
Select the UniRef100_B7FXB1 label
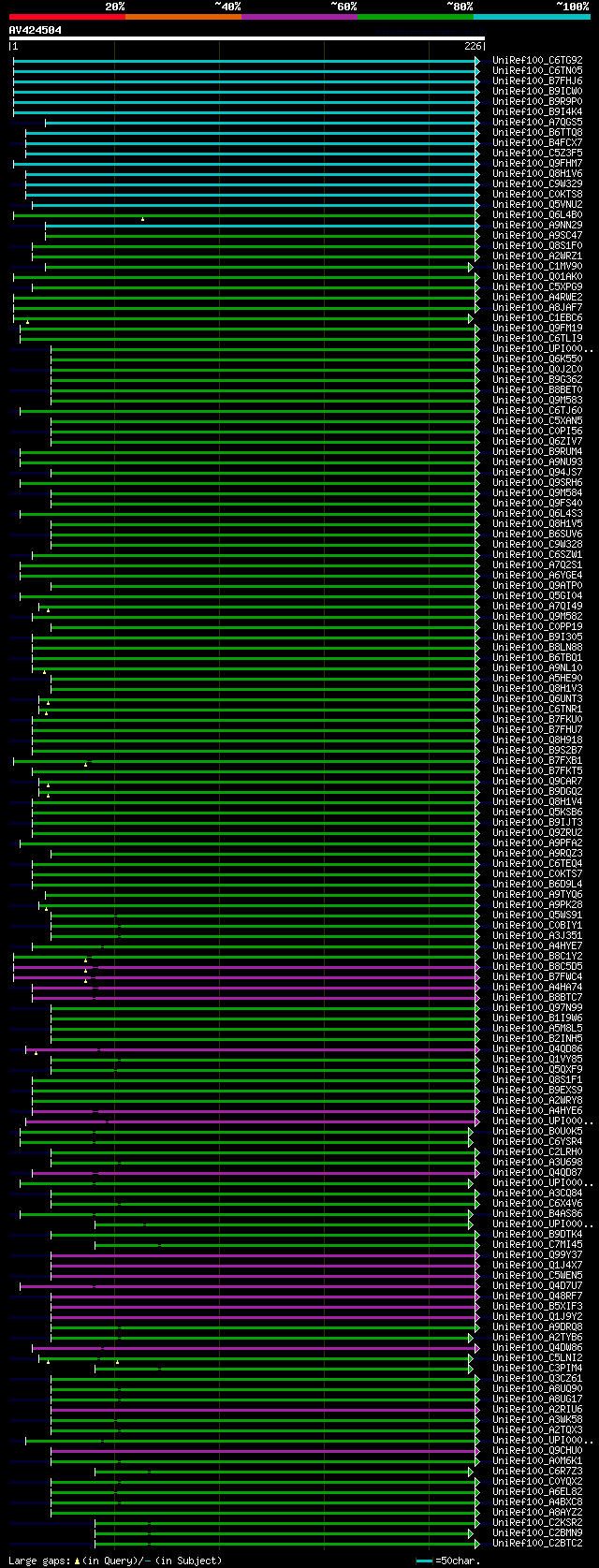[537, 761]
